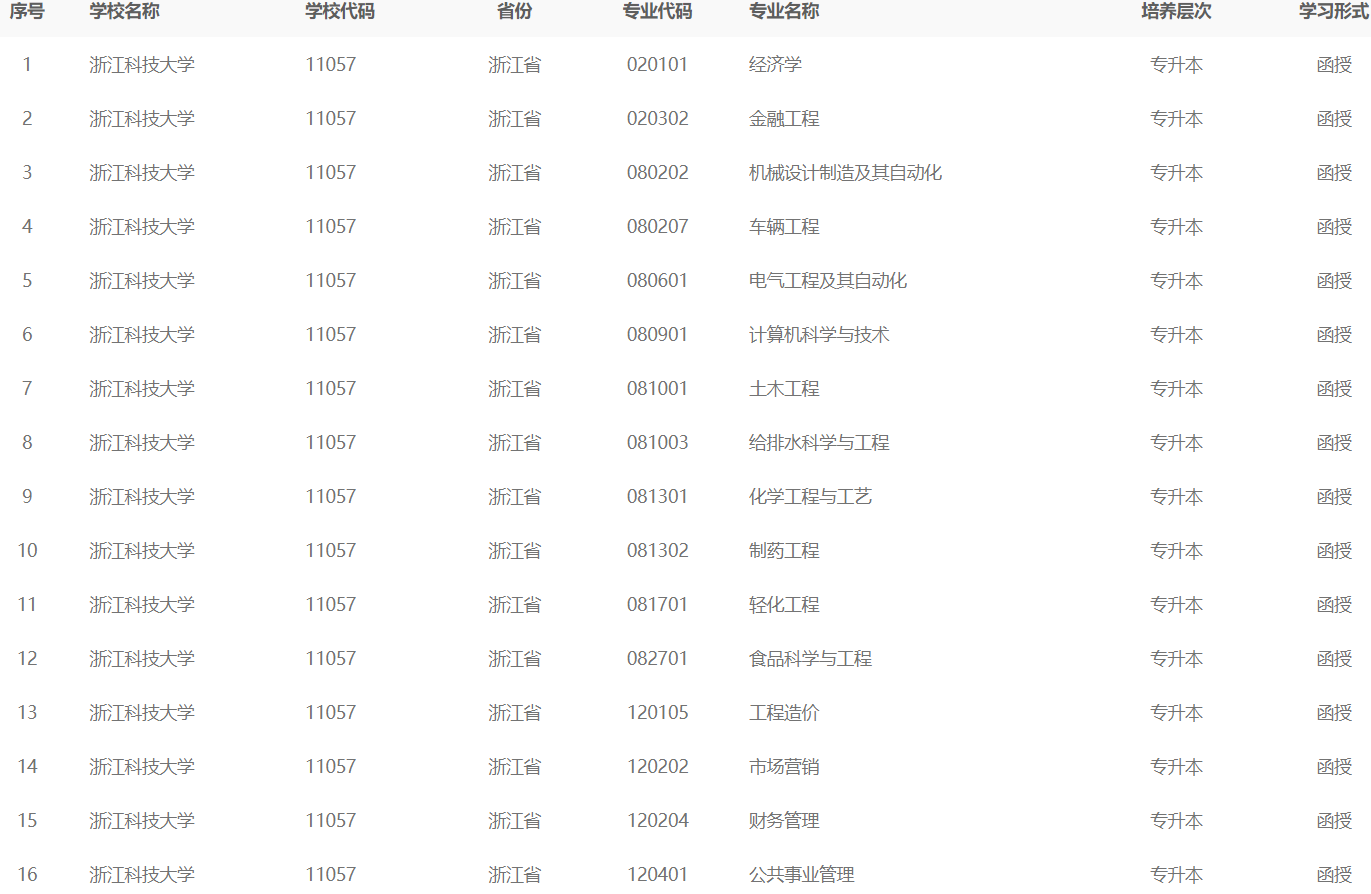Click major code 082701
Screen dimensions: 1371x894
657,659
